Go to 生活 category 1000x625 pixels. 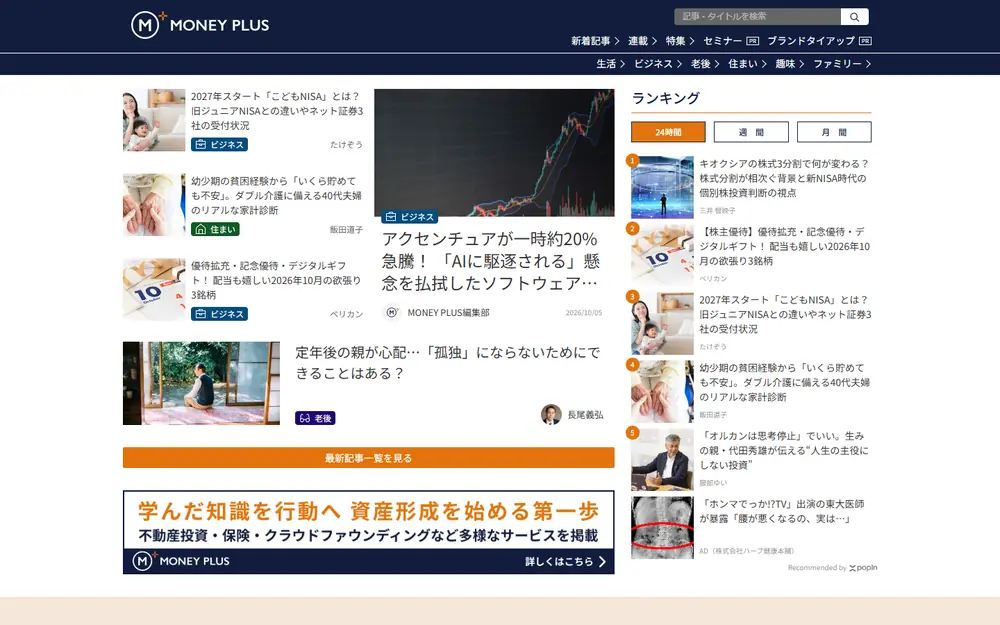pos(610,64)
